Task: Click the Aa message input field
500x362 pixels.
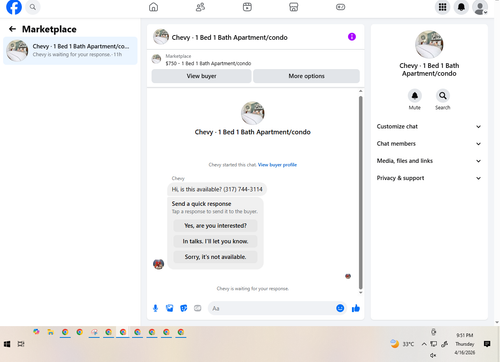Action: click(x=272, y=308)
